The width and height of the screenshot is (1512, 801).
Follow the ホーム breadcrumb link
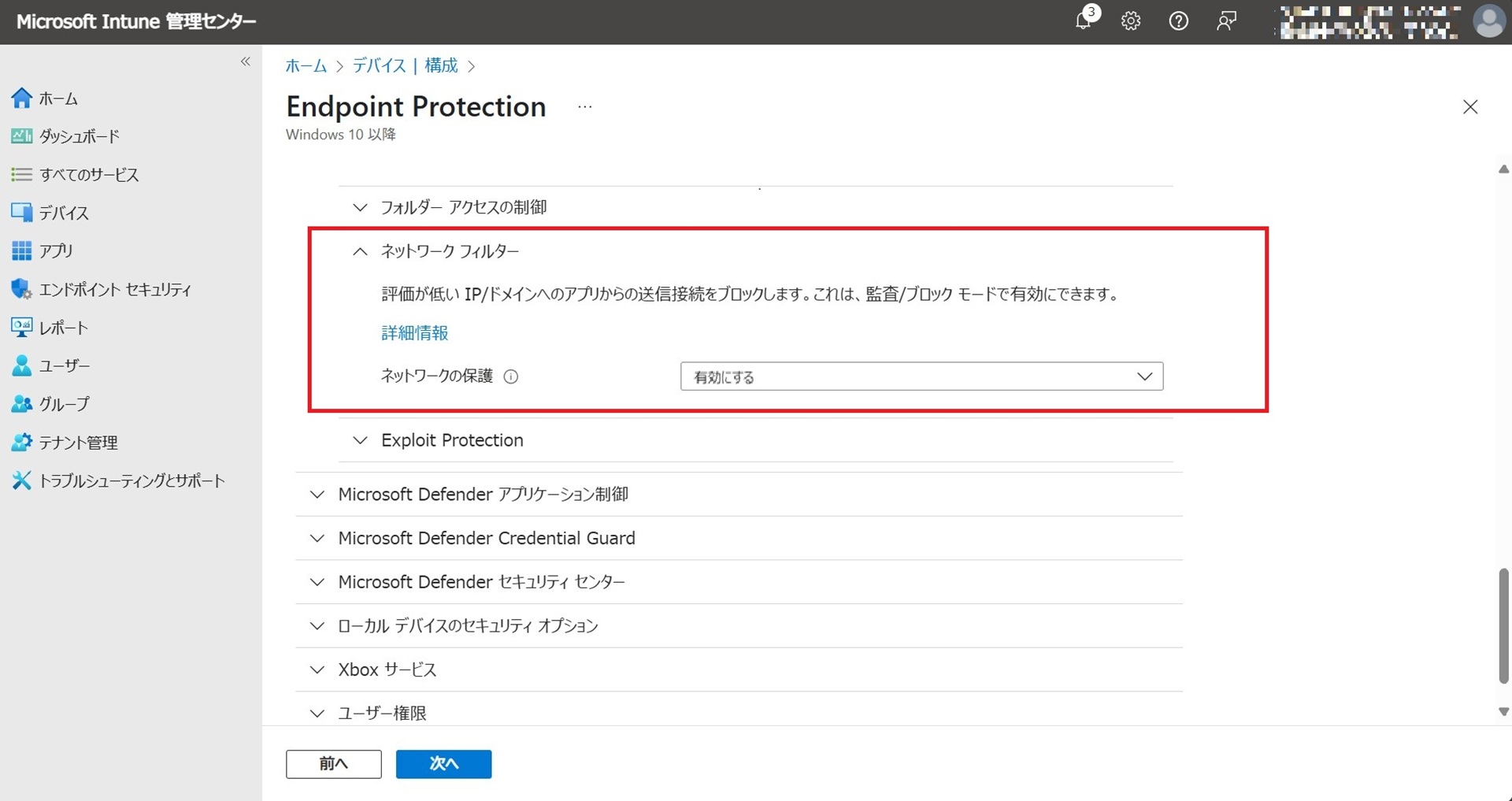[306, 65]
